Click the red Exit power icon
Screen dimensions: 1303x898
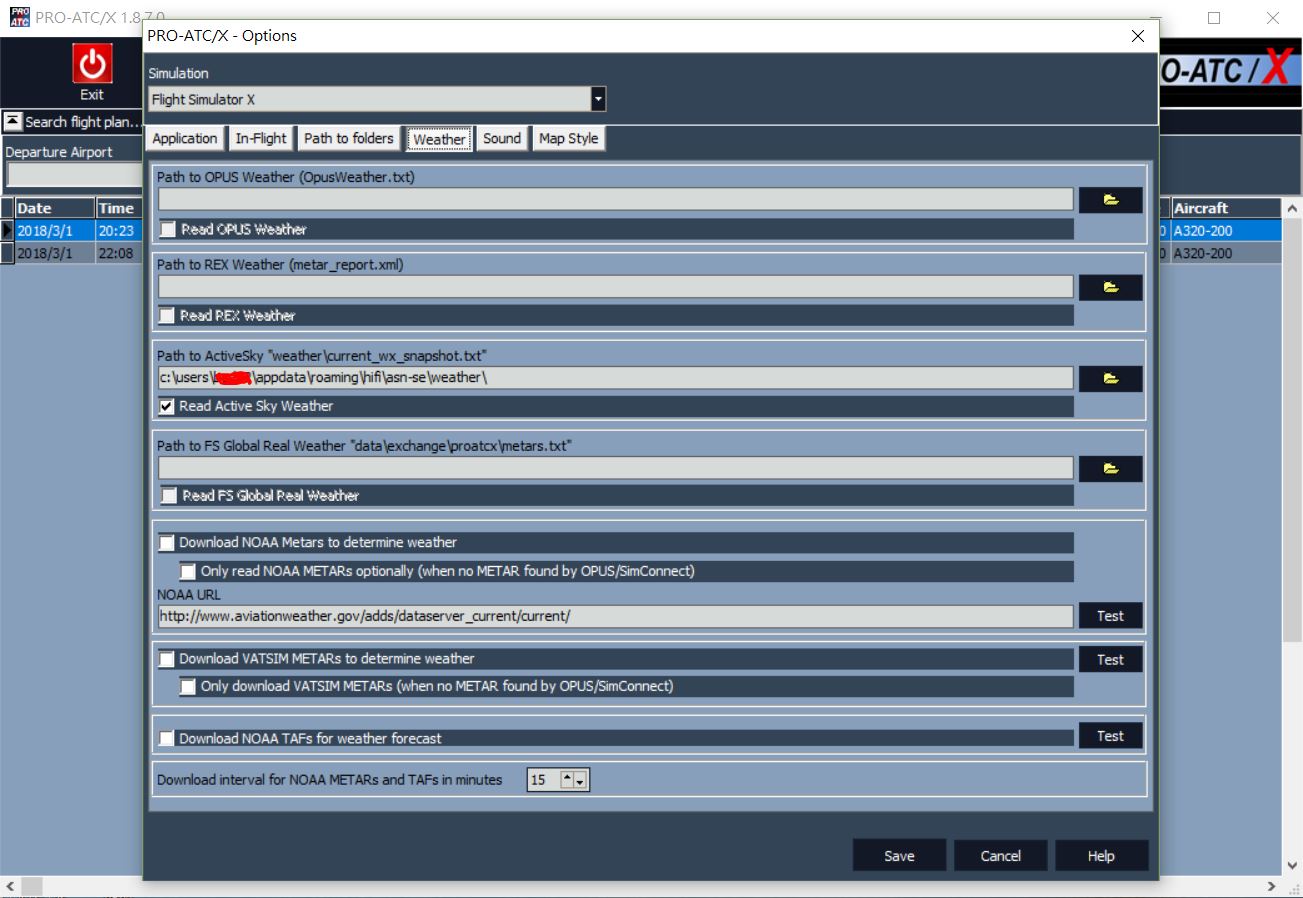pyautogui.click(x=92, y=65)
